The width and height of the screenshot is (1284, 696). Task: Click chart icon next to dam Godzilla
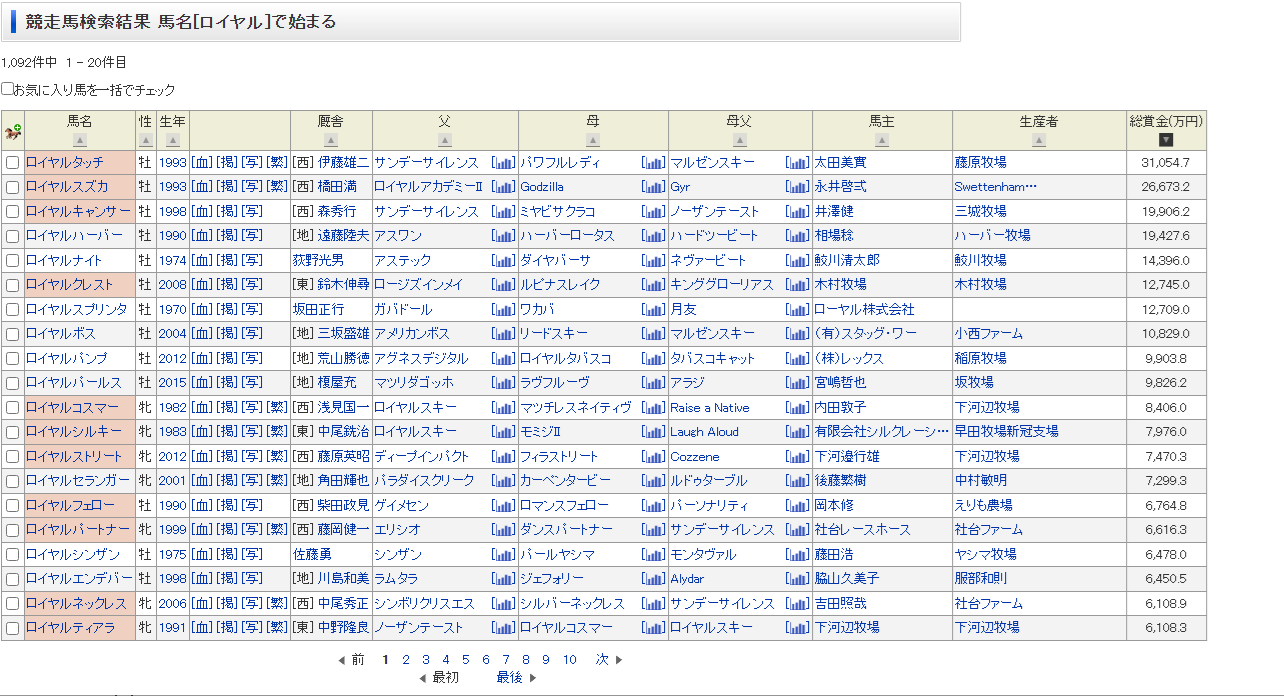click(653, 187)
